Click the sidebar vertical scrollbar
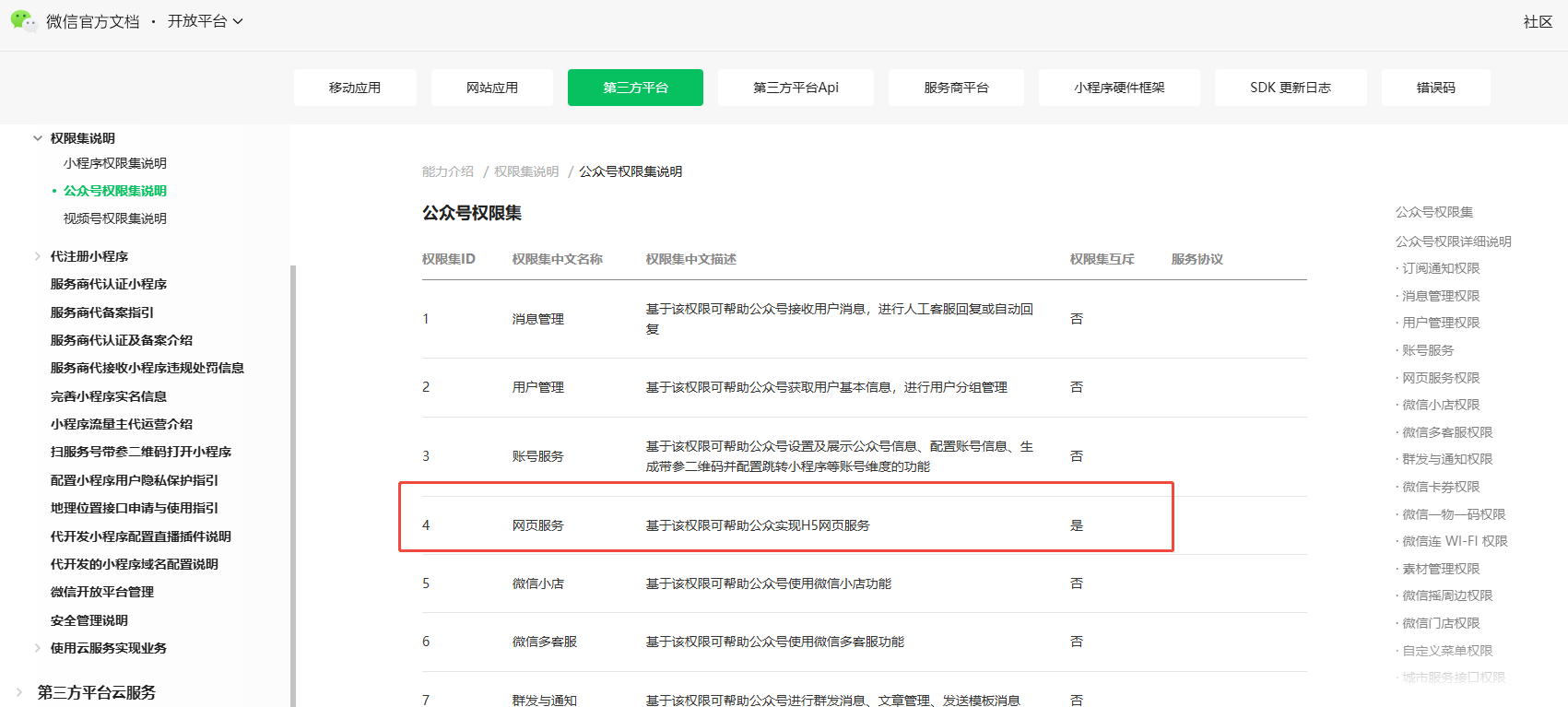1568x707 pixels. 292,486
